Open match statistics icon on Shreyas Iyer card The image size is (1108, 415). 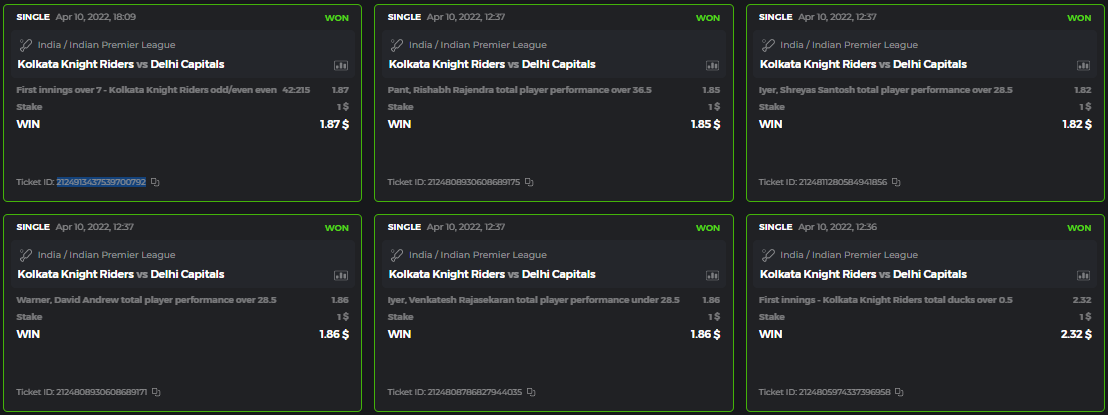1083,65
